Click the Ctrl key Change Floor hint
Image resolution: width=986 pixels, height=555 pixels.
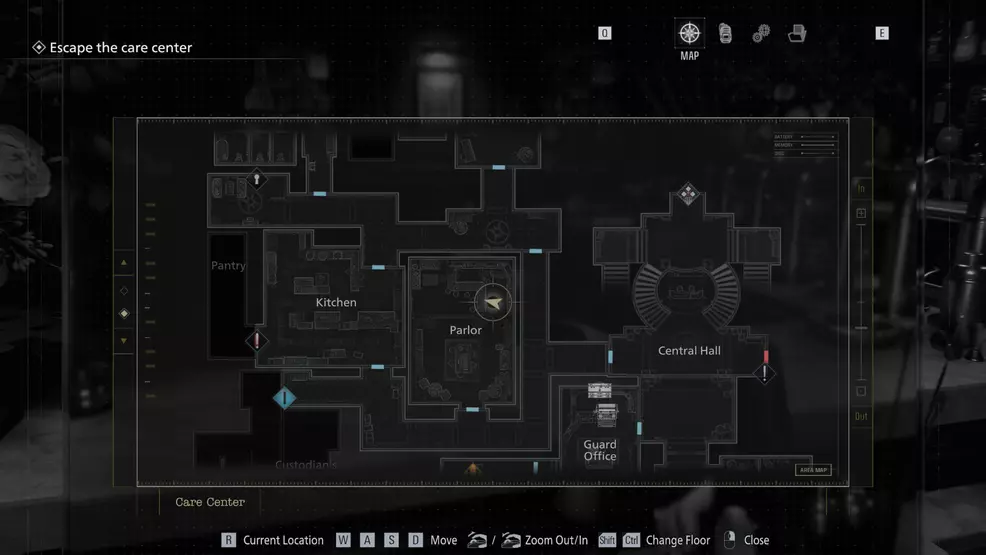(x=631, y=540)
